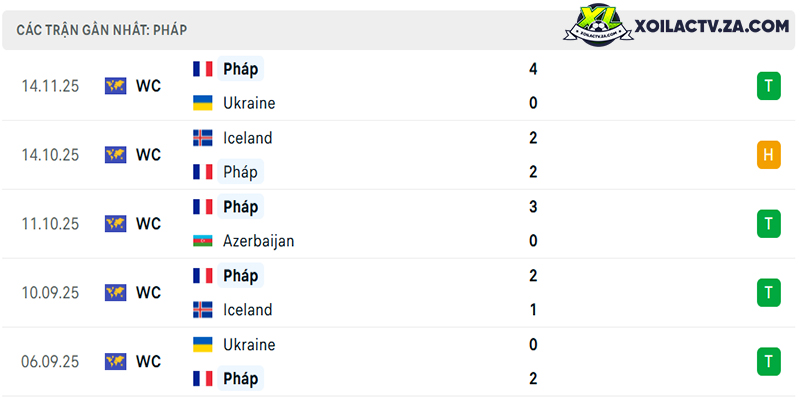Viewport: 800px width, 400px height.
Task: Click the Iceland flag in the 10.09.25 match
Action: 203,310
